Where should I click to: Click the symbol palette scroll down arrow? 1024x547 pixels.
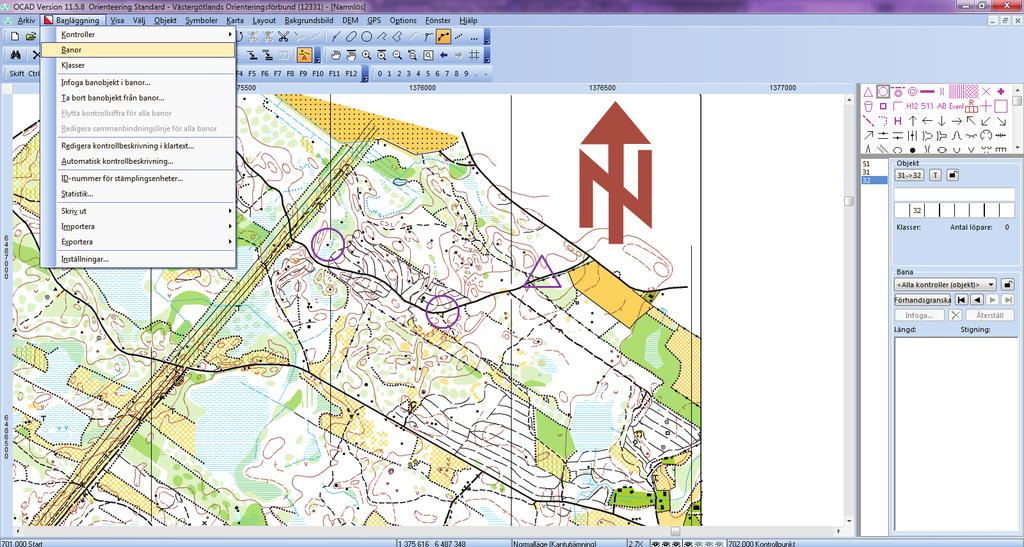[x=1017, y=149]
